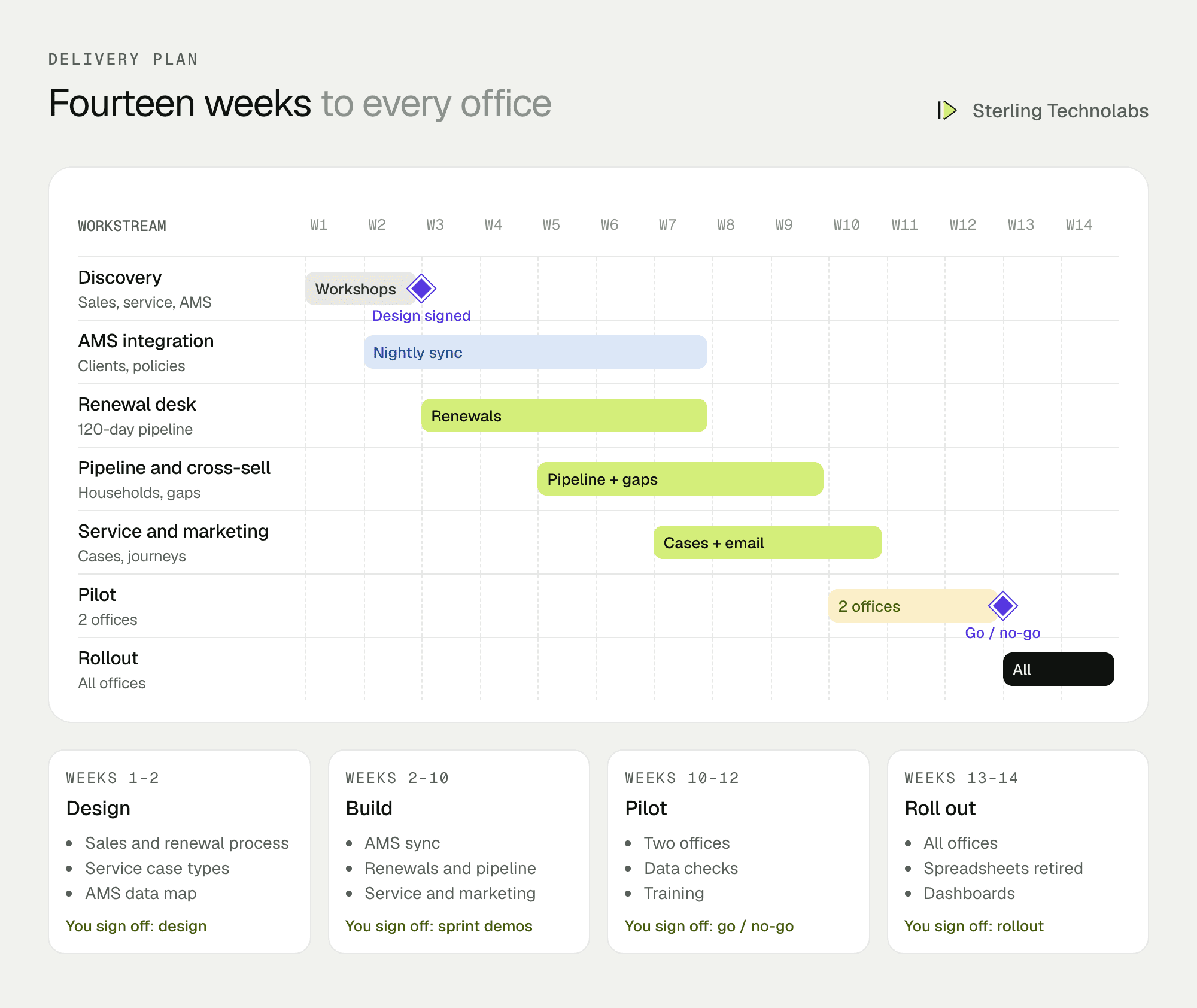Click the Sterling Technolabs play-arrow logo icon
Screen dimensions: 1197x1008
947,110
